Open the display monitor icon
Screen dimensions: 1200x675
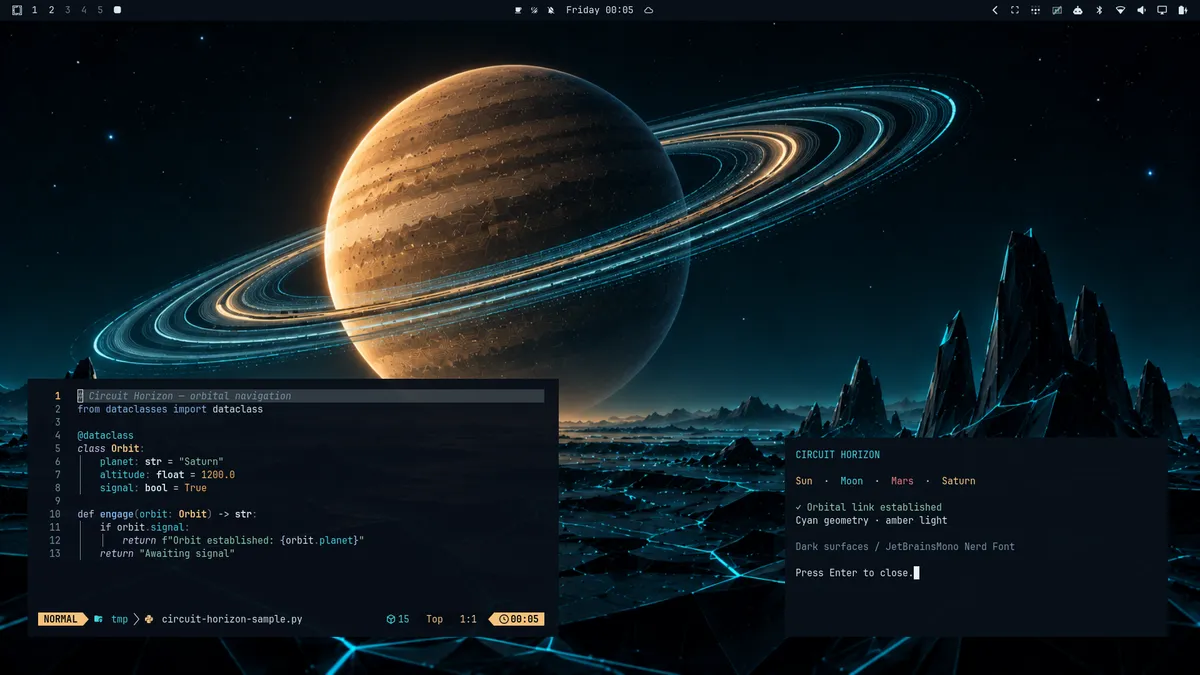click(x=1162, y=10)
